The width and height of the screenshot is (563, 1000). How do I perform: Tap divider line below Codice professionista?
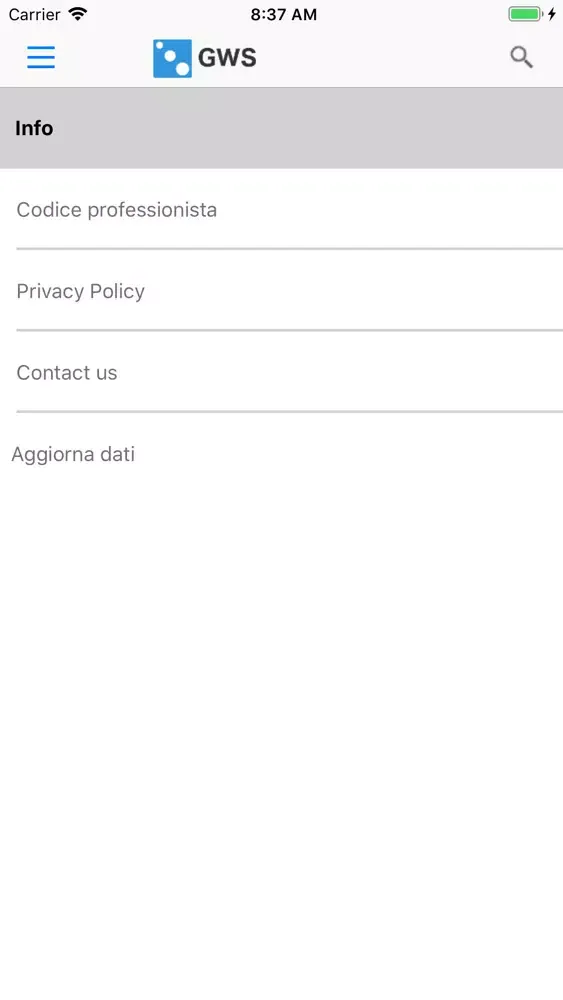tap(289, 249)
